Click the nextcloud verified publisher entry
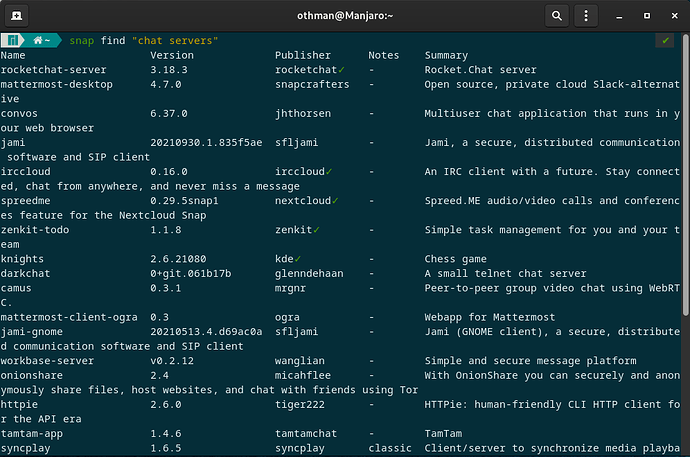Image resolution: width=690 pixels, height=457 pixels. pyautogui.click(x=307, y=201)
